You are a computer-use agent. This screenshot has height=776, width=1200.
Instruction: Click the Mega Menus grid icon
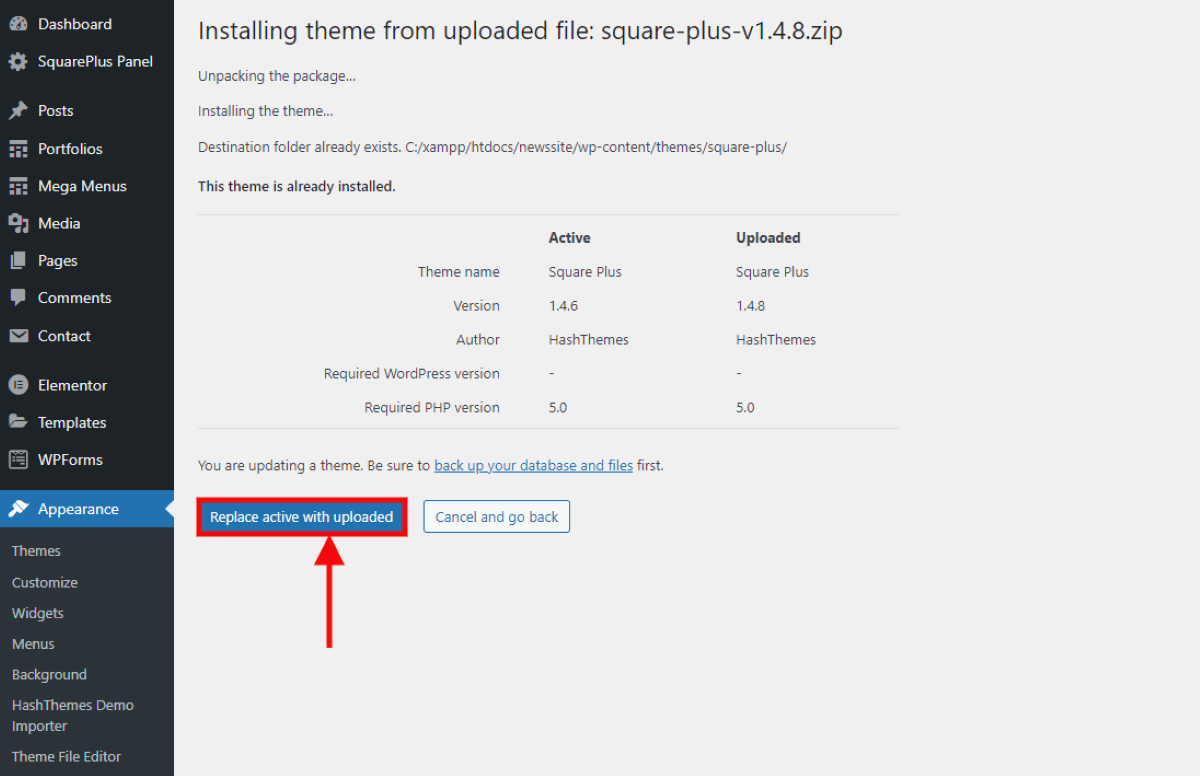click(x=18, y=186)
